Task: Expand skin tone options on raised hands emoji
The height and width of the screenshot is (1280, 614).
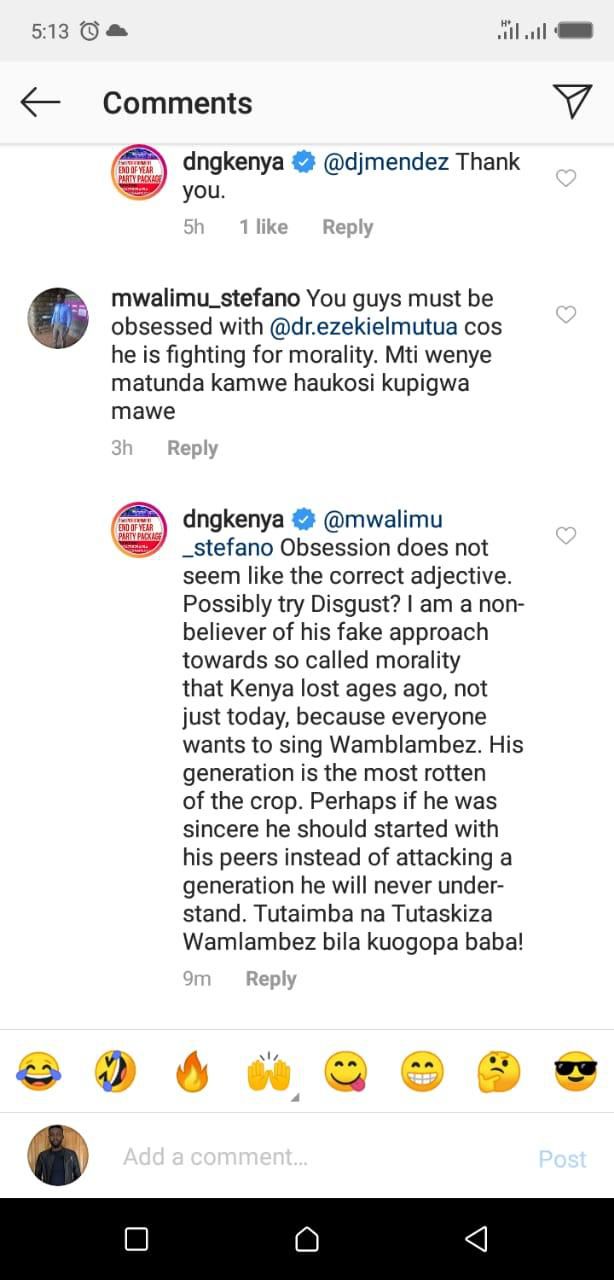Action: coord(294,1097)
